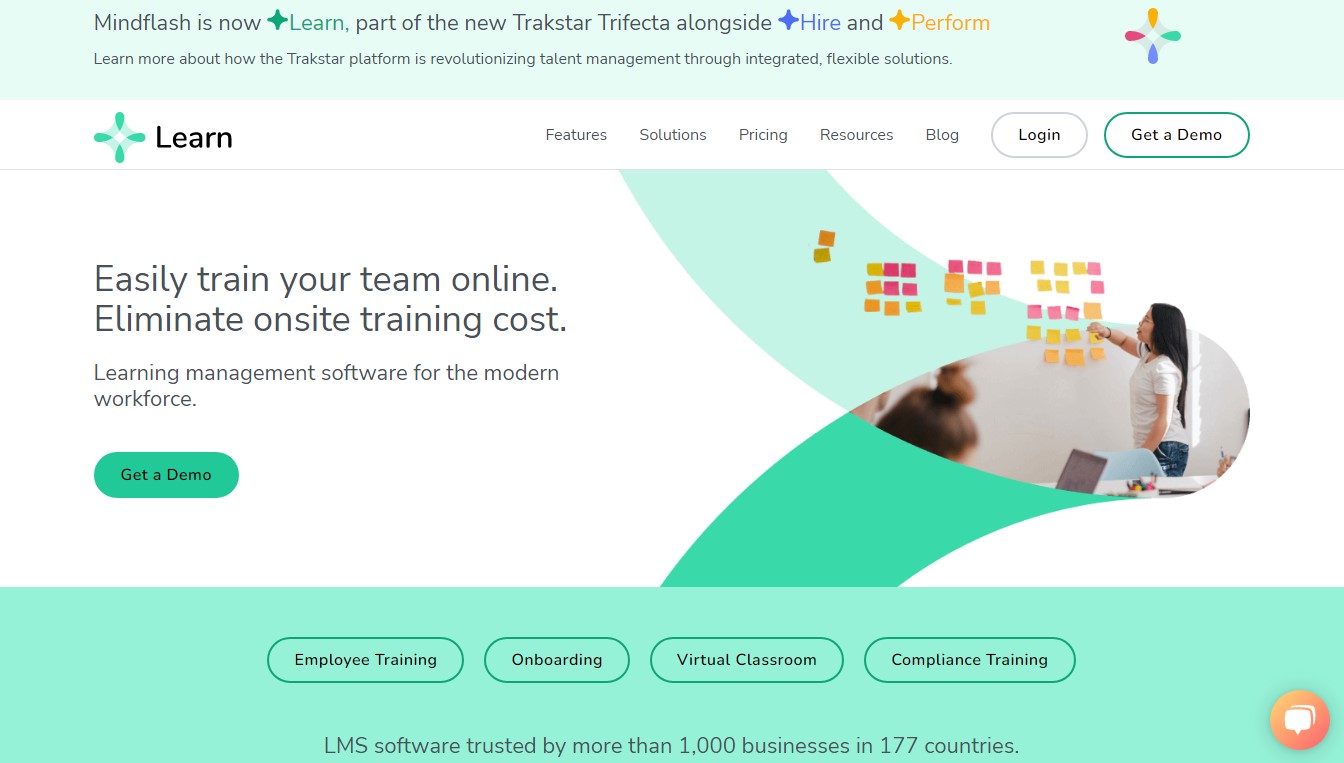
Task: Click the orange star icon beside Perform
Action: pyautogui.click(x=899, y=21)
